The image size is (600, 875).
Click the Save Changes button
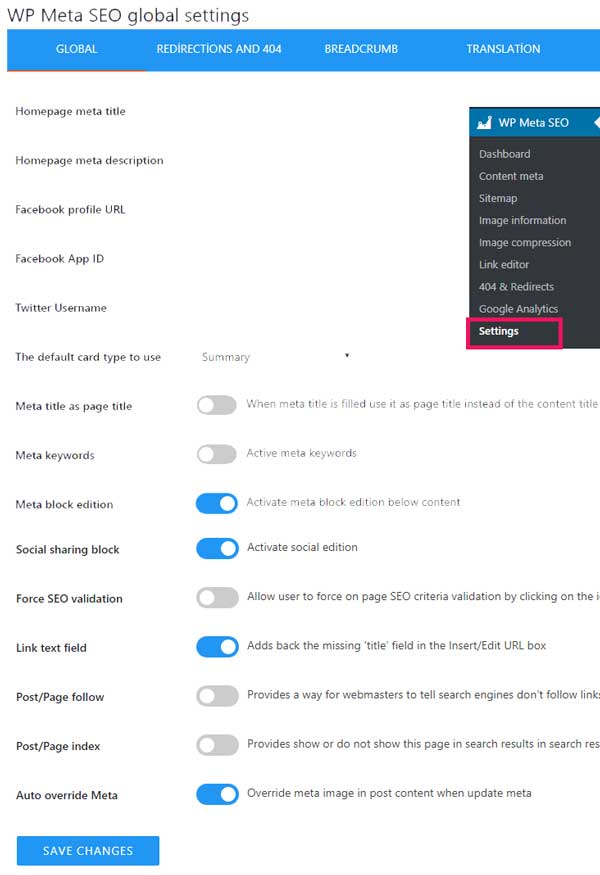point(88,850)
